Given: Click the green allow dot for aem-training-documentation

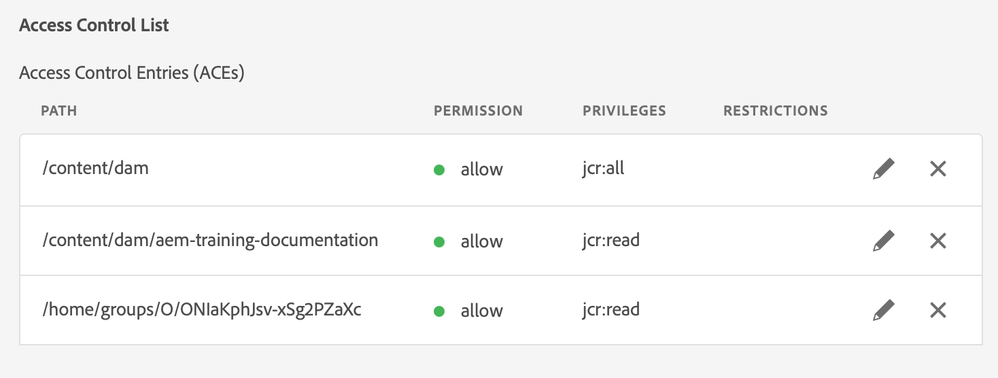Looking at the screenshot, I should tap(439, 241).
